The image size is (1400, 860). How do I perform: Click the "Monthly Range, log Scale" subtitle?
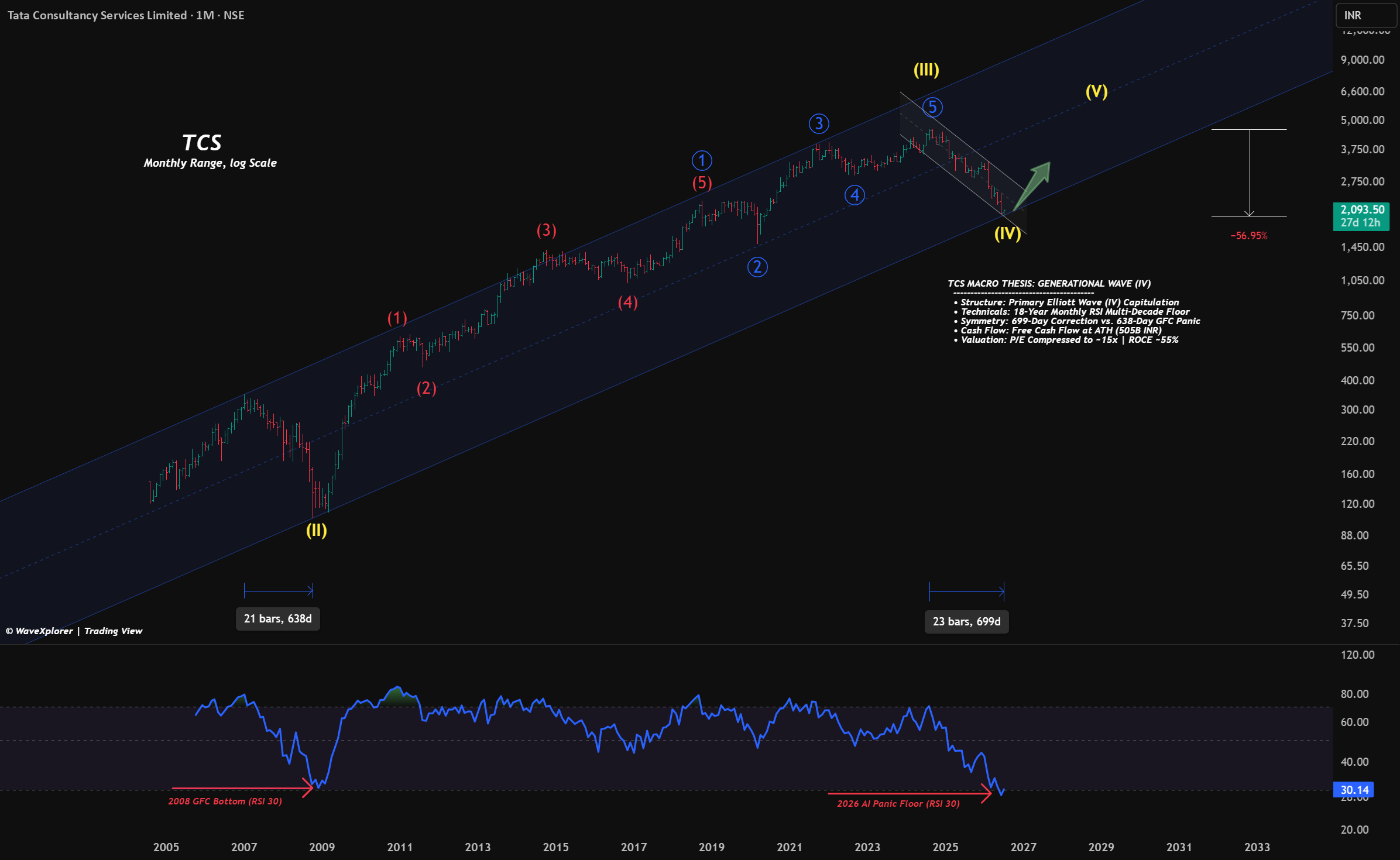click(210, 163)
